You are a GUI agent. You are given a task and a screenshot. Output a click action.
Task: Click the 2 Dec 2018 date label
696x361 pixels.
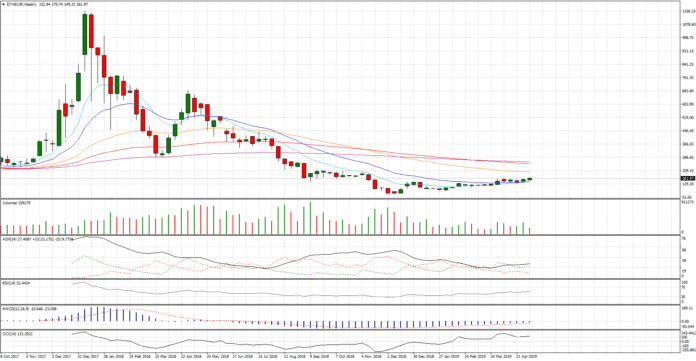point(397,356)
